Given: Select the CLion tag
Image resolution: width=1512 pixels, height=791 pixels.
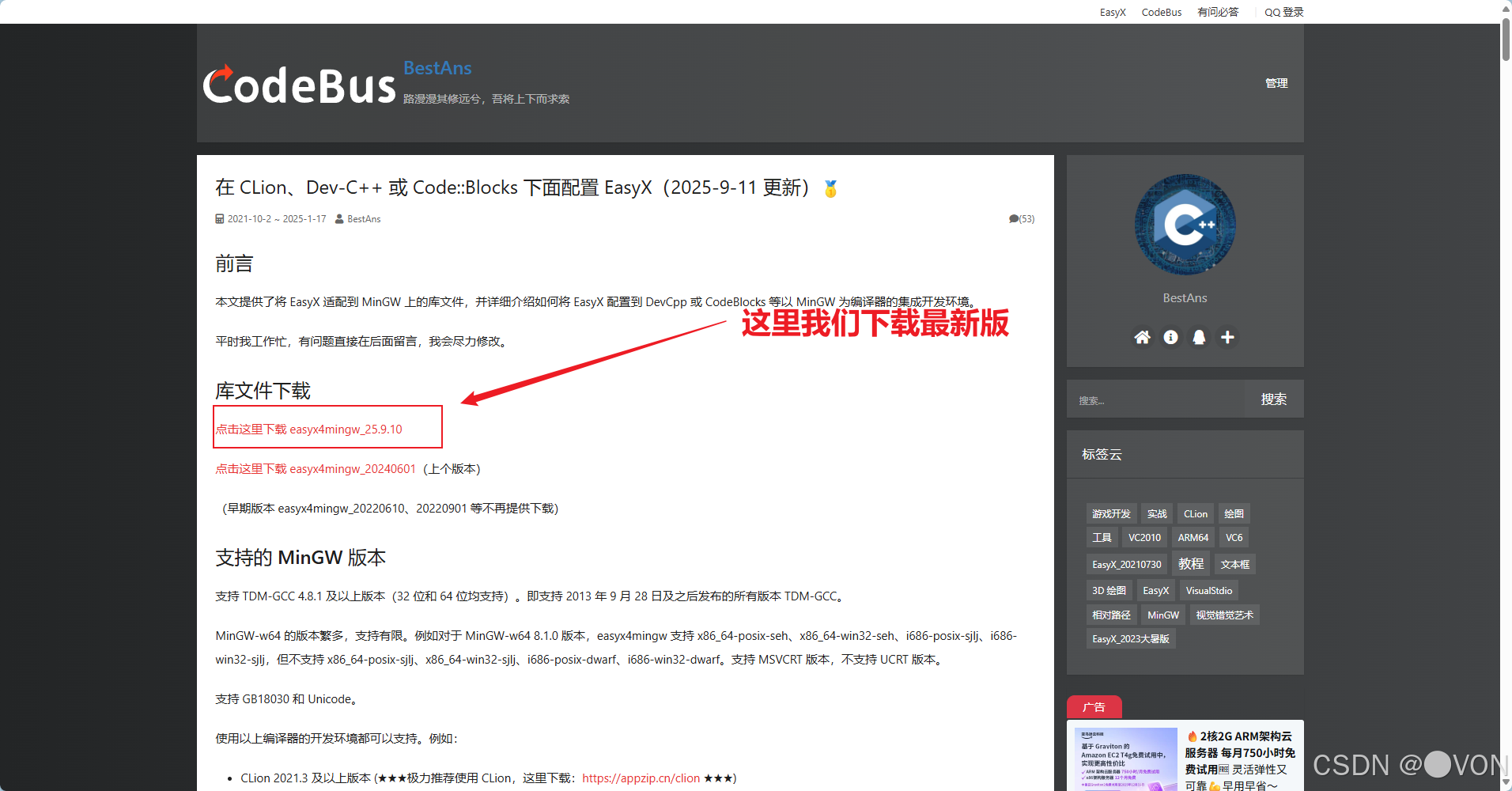Looking at the screenshot, I should [x=1196, y=514].
